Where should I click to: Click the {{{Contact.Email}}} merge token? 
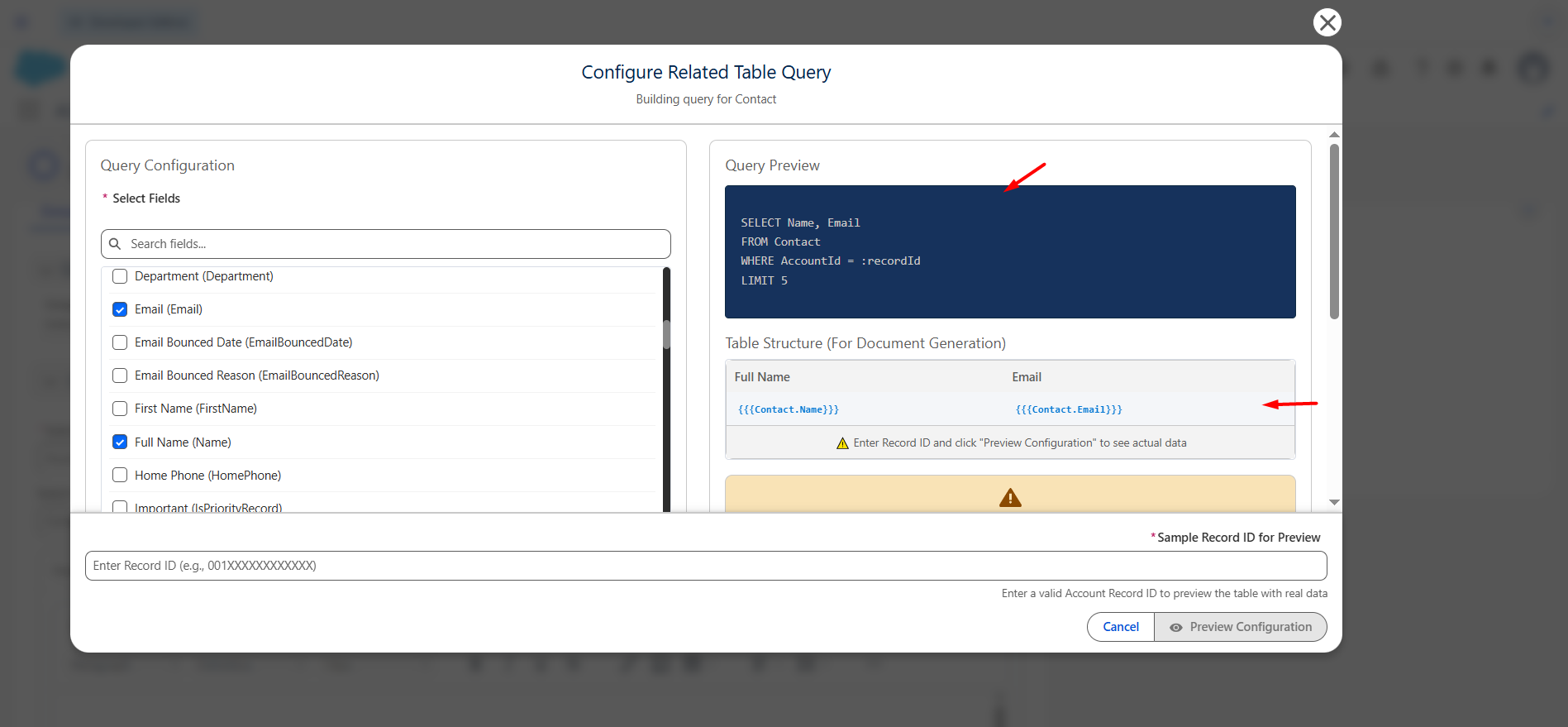pos(1069,409)
